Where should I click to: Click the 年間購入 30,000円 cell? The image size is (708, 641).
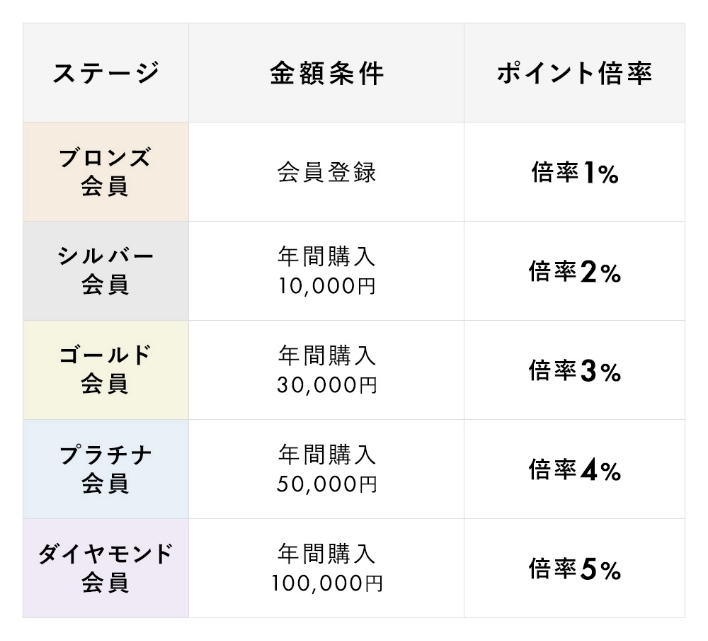326,370
